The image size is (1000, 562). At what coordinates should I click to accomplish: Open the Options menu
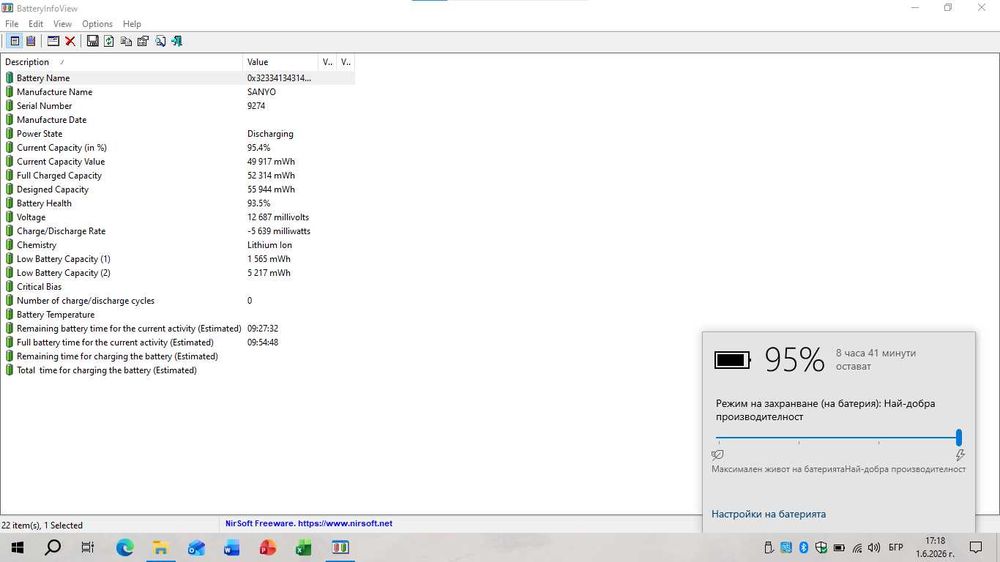tap(97, 24)
